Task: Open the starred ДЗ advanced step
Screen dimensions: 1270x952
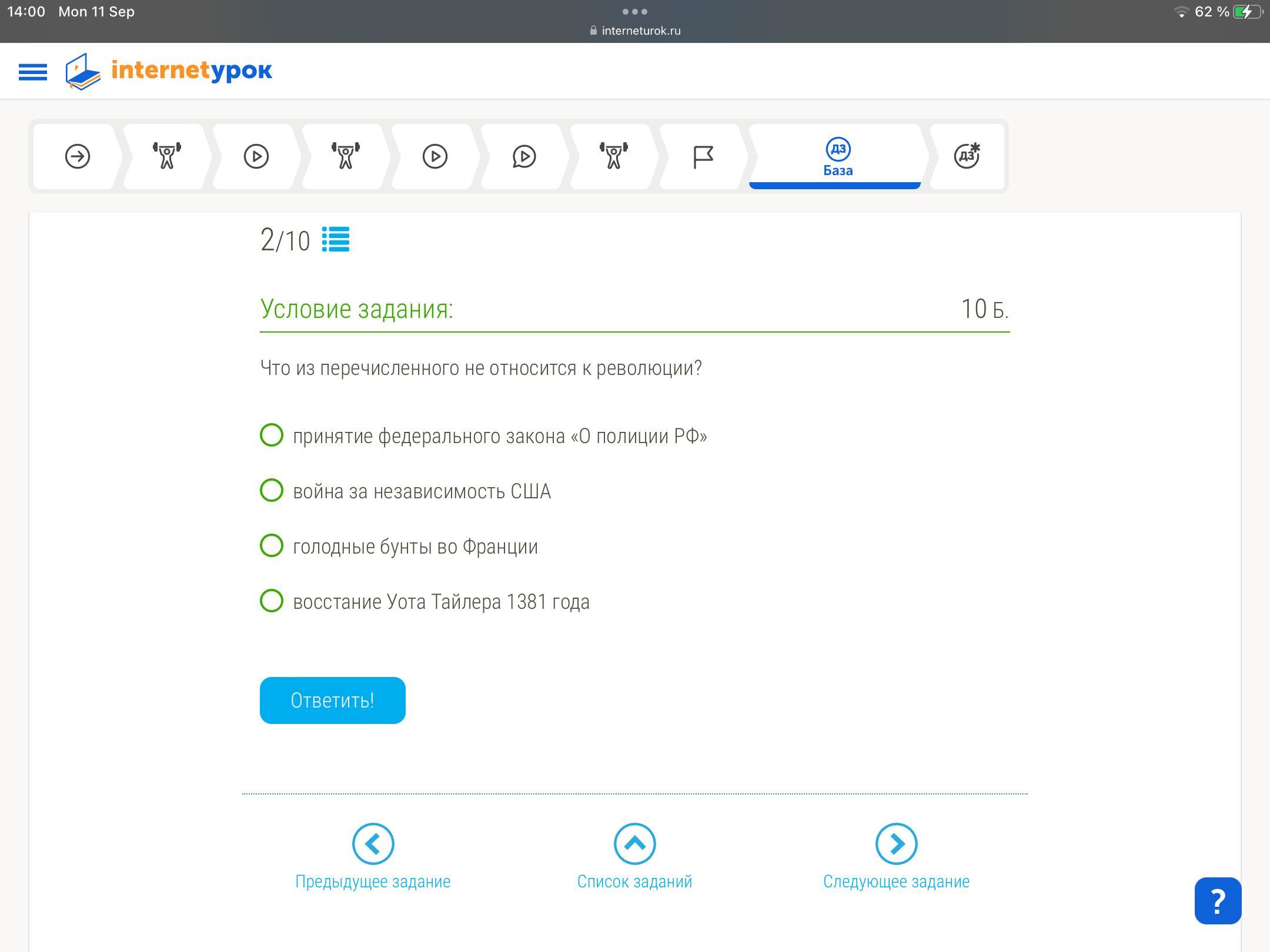Action: tap(967, 156)
